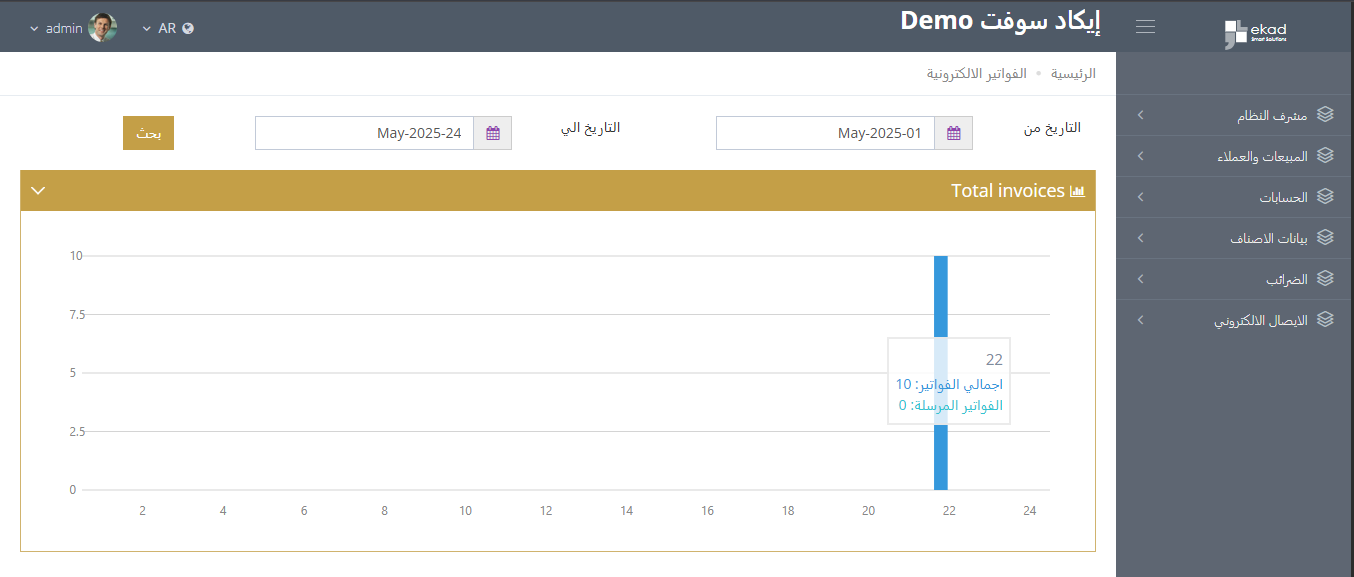1354x577 pixels.
Task: Click the layers icon of الضرائب
Action: [1325, 279]
